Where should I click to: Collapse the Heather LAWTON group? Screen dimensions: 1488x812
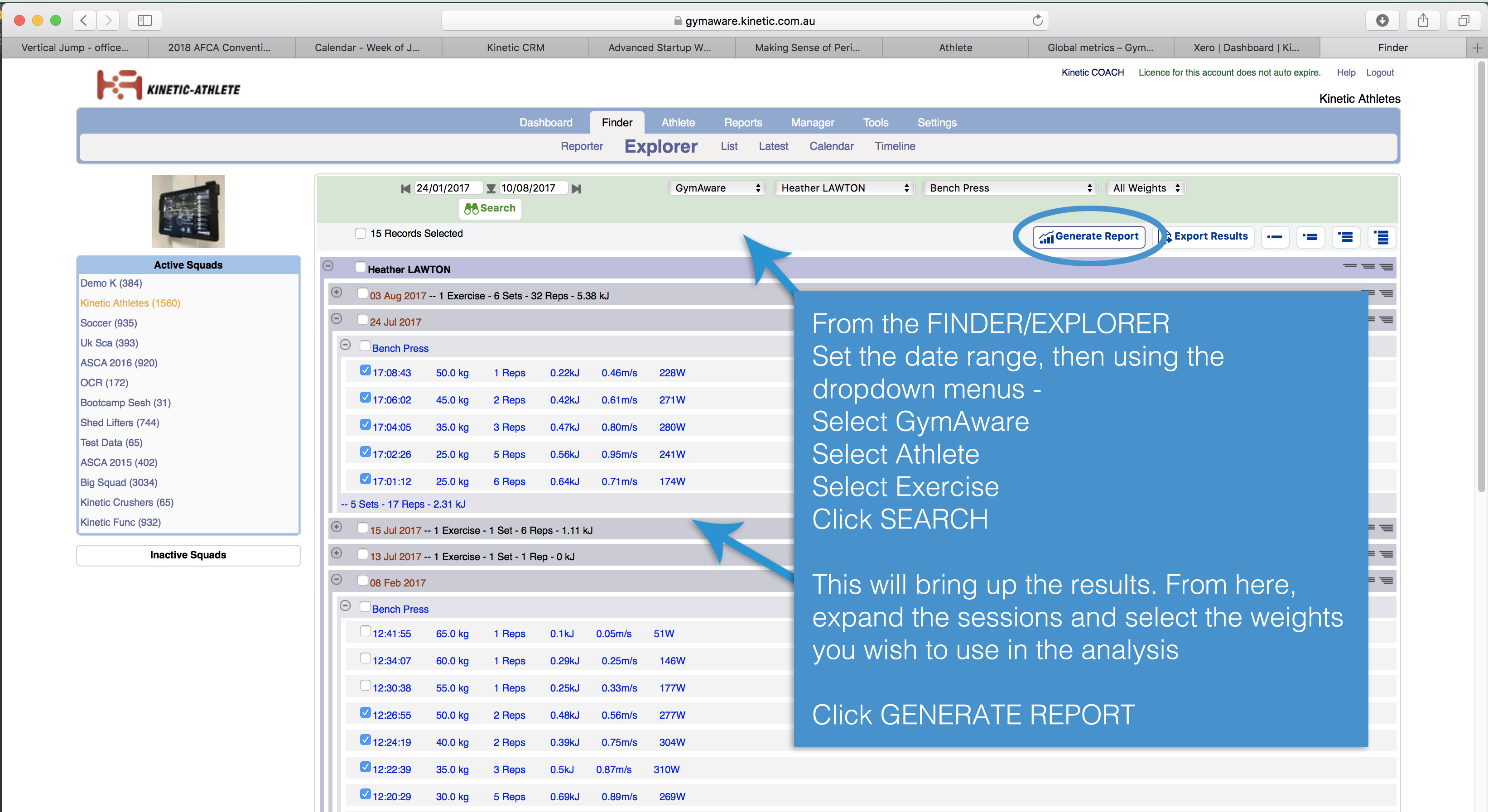[x=328, y=266]
